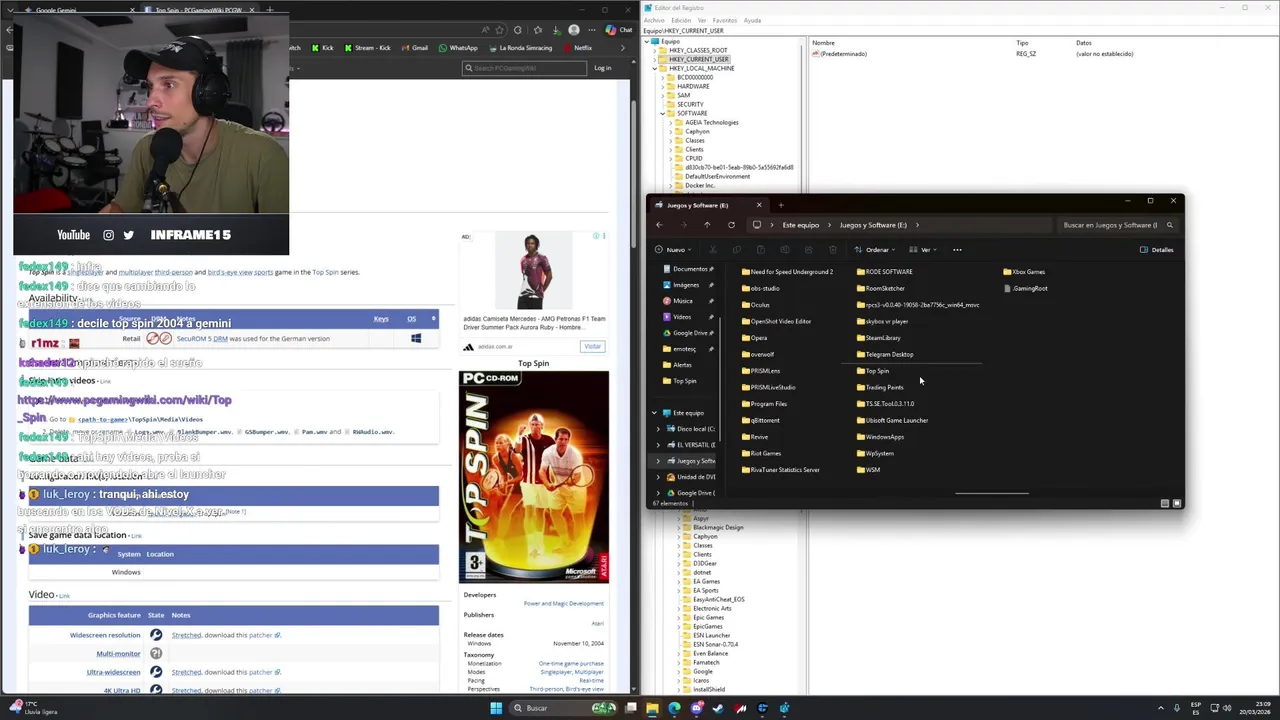This screenshot has width=1280, height=720.
Task: Switch to details list view in Explorer status bar
Action: coord(1165,503)
